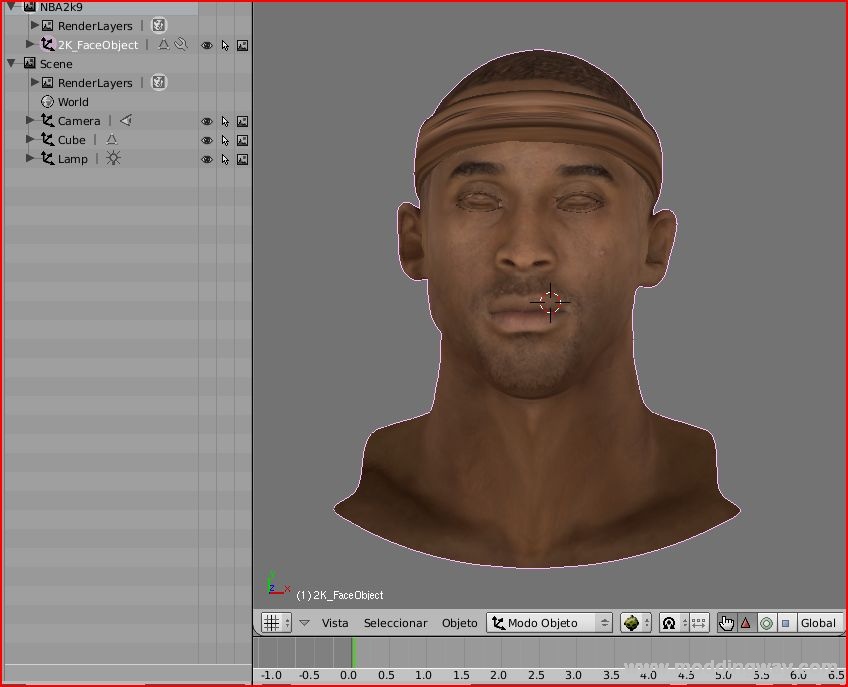Click the mesh data icon beside Cube
The image size is (848, 687).
click(111, 140)
